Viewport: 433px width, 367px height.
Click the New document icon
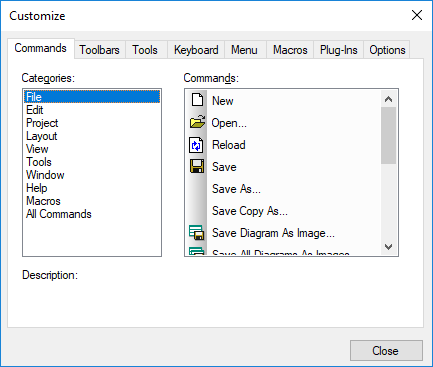[x=197, y=100]
